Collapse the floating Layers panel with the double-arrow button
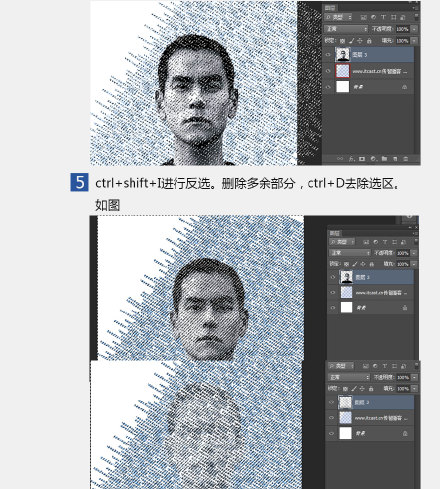 tap(410, 227)
